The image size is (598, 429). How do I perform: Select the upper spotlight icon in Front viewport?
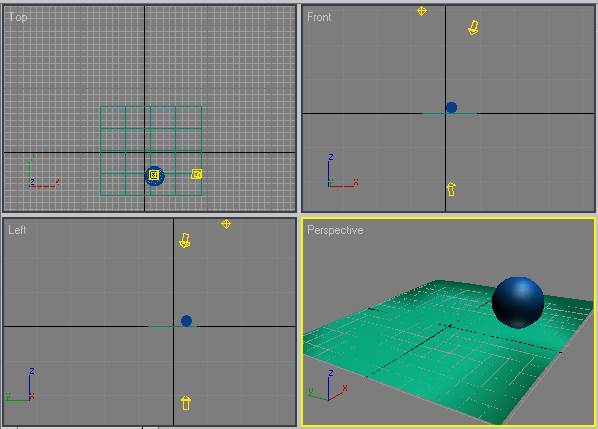tap(473, 27)
